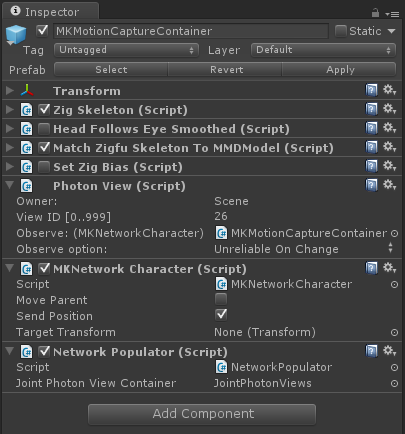
Task: Collapse the Photon View component
Action: pyautogui.click(x=10, y=185)
